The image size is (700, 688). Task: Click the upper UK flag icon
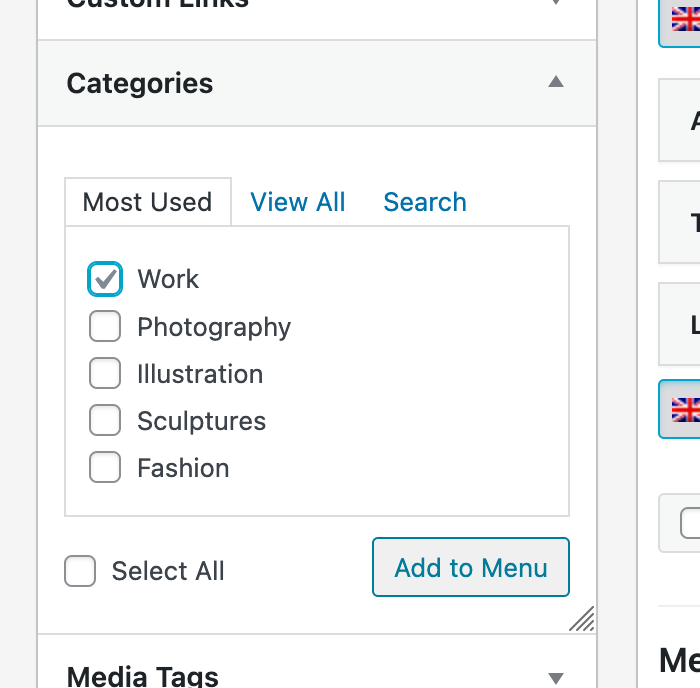click(686, 19)
